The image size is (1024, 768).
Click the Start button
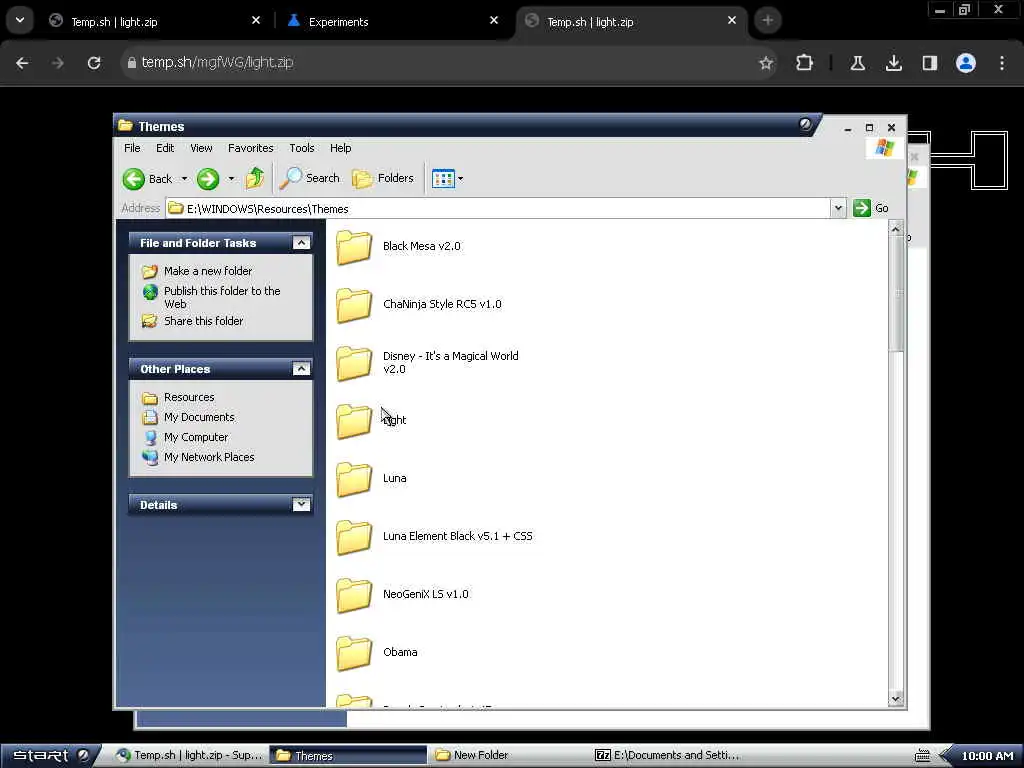pos(50,756)
